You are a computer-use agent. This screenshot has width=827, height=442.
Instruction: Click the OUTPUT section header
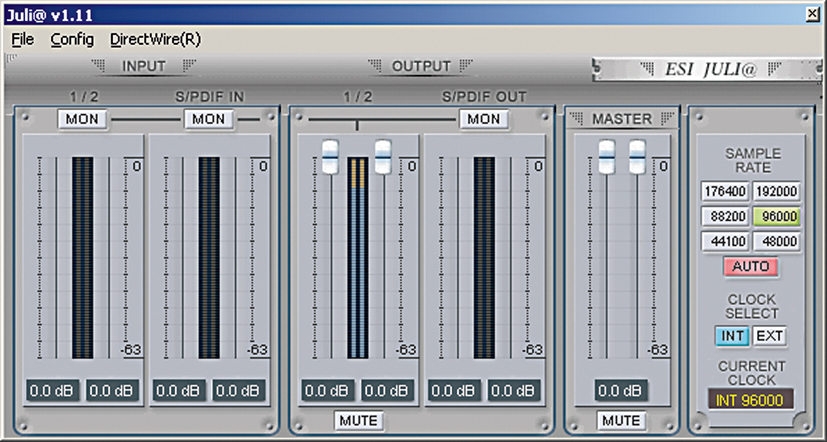click(x=421, y=66)
